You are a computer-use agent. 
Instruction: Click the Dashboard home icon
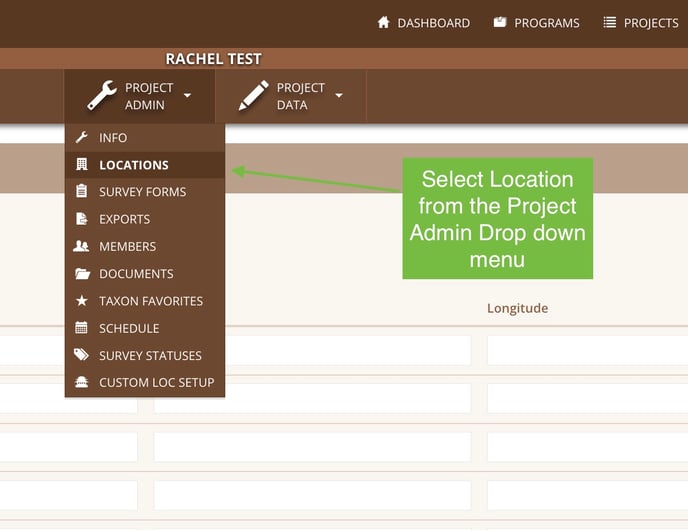[383, 22]
